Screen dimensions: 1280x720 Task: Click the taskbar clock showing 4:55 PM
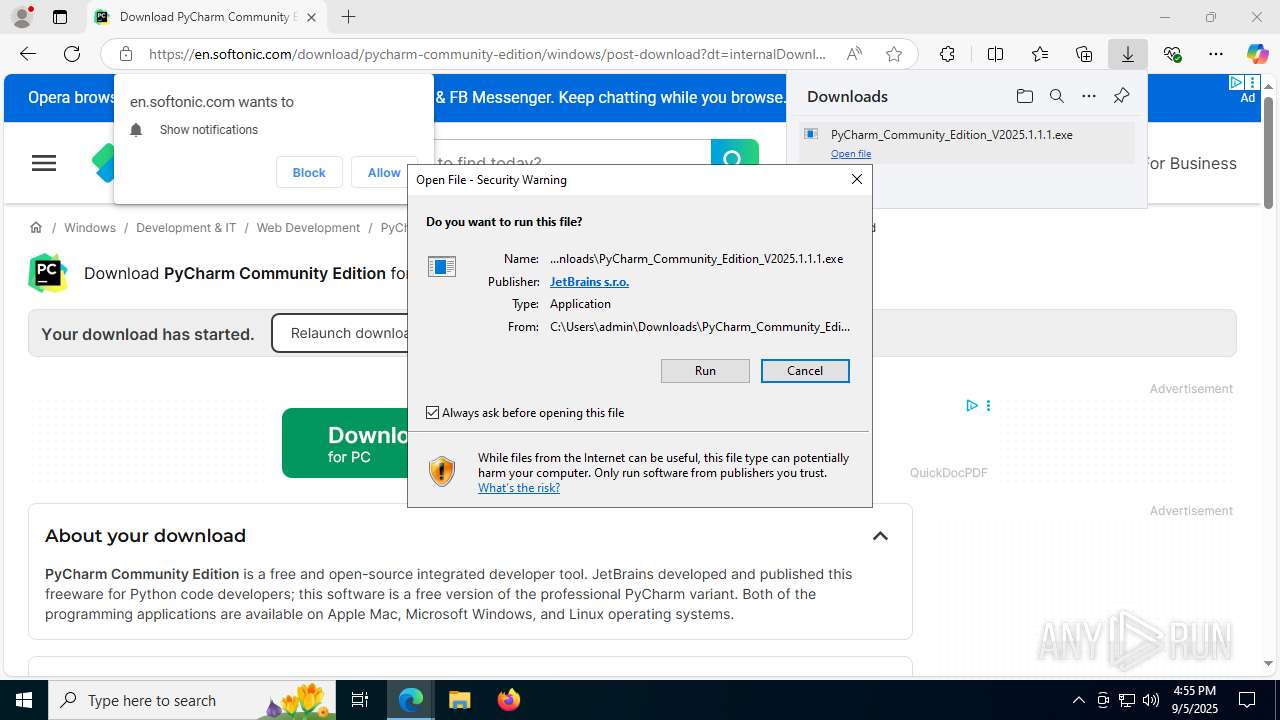(1194, 700)
